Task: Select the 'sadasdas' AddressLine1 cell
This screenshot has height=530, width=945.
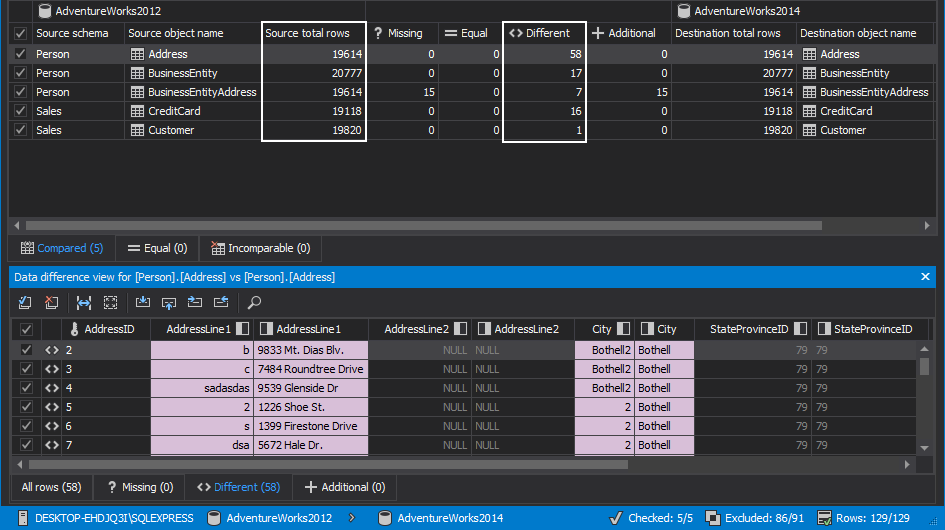Action: [x=202, y=388]
